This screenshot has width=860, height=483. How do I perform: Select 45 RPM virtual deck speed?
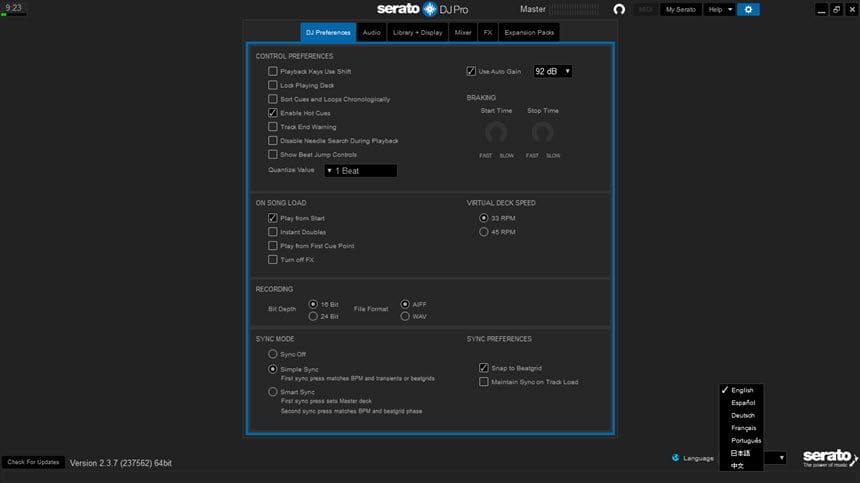483,232
